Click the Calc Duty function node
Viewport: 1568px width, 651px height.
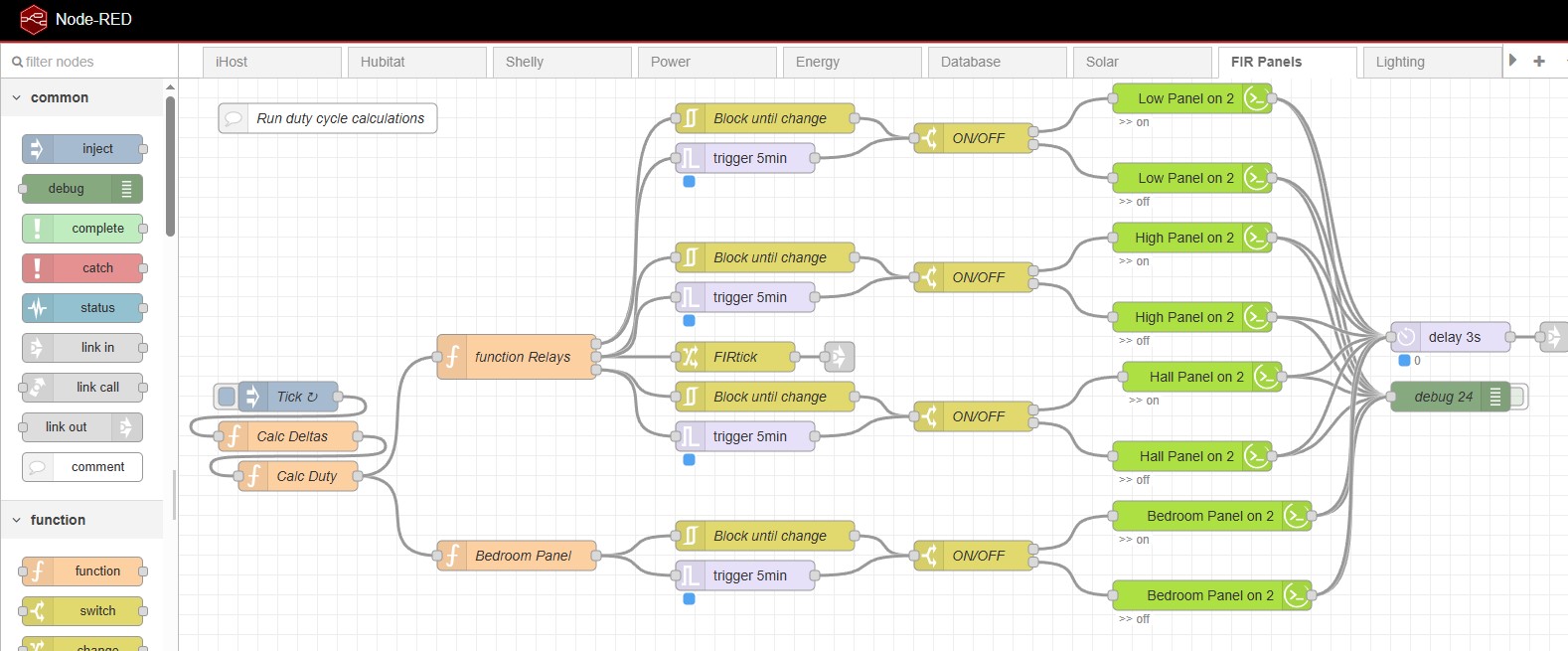[x=306, y=476]
